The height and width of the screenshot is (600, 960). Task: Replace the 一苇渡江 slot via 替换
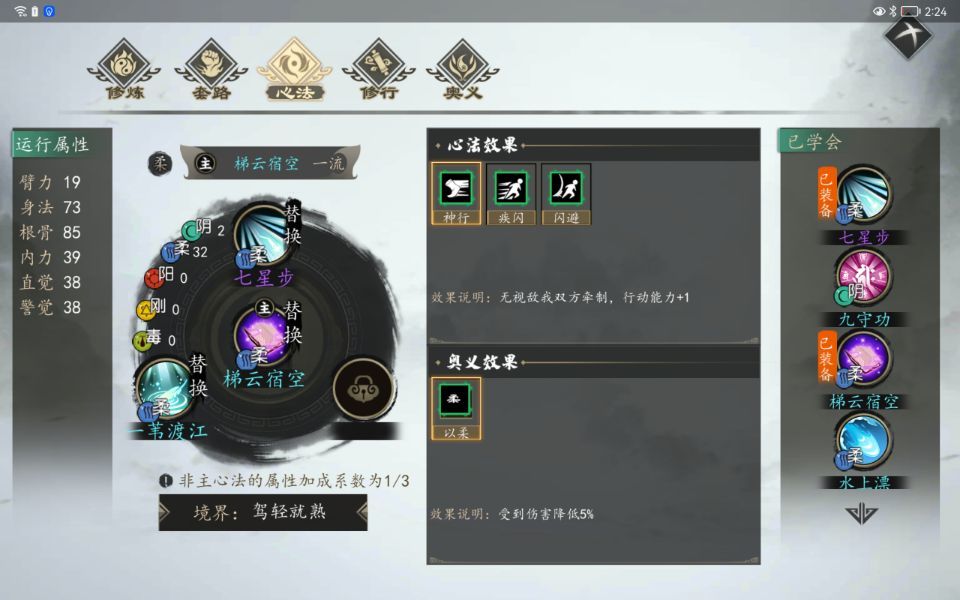198,376
